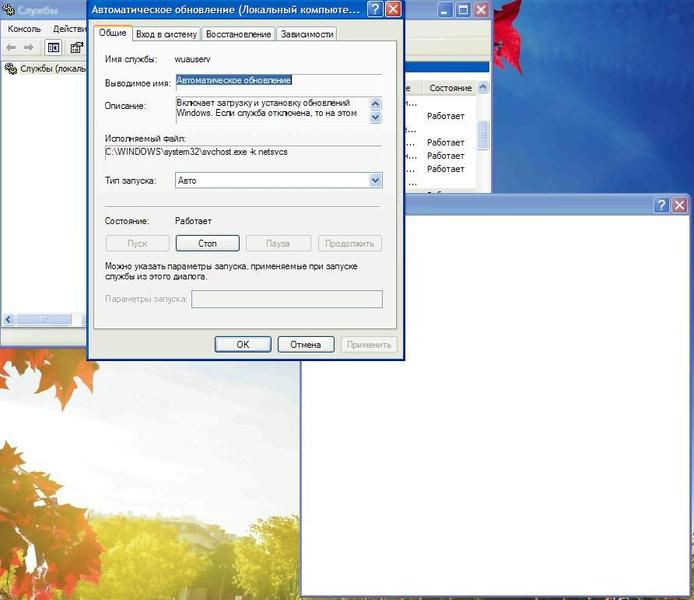Click the Состояние column header
This screenshot has width=694, height=600.
[x=449, y=88]
